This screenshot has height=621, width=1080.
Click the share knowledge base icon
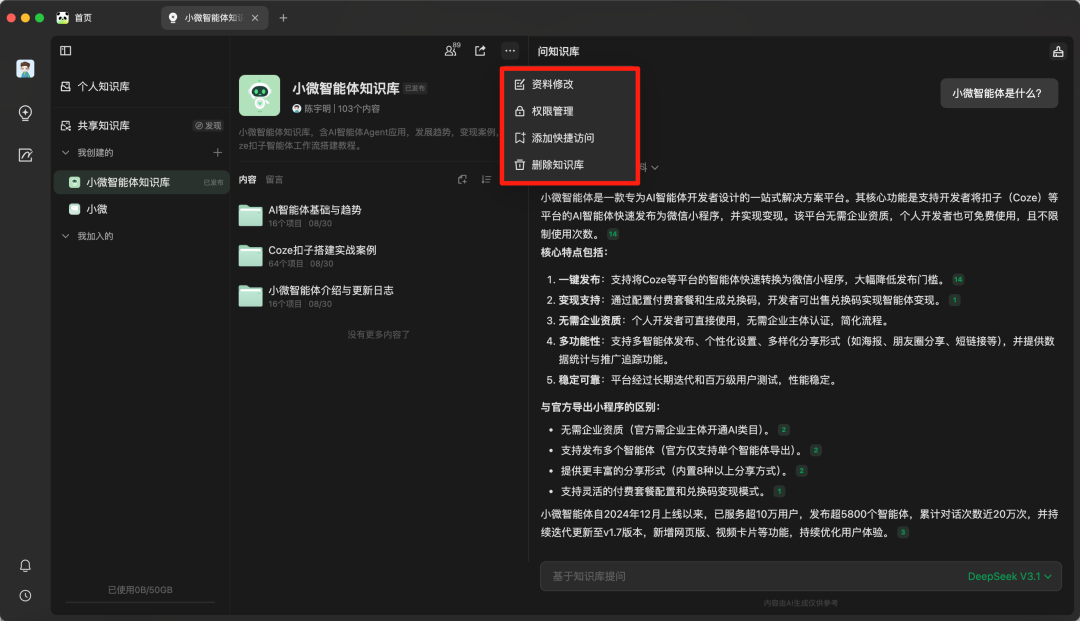coord(480,51)
